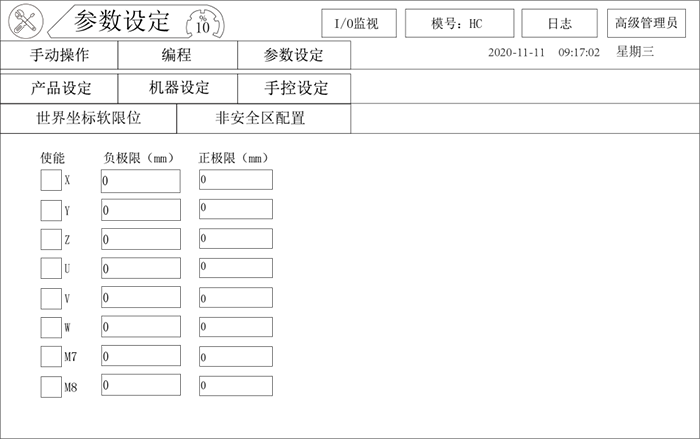
Task: Click the 日志 log button
Action: [x=560, y=23]
